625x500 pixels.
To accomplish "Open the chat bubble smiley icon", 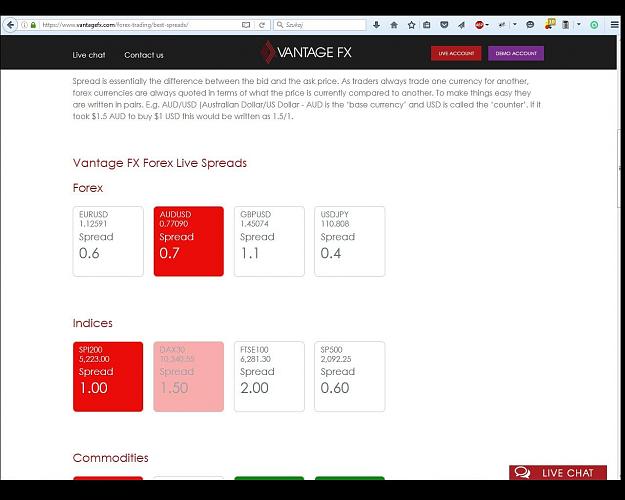I will (530, 25).
